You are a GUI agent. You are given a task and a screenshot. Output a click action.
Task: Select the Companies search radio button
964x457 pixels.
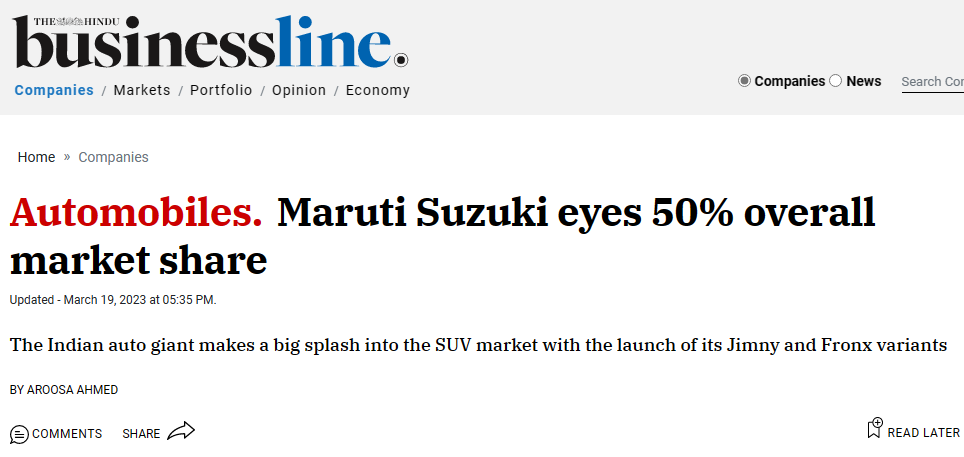click(744, 81)
